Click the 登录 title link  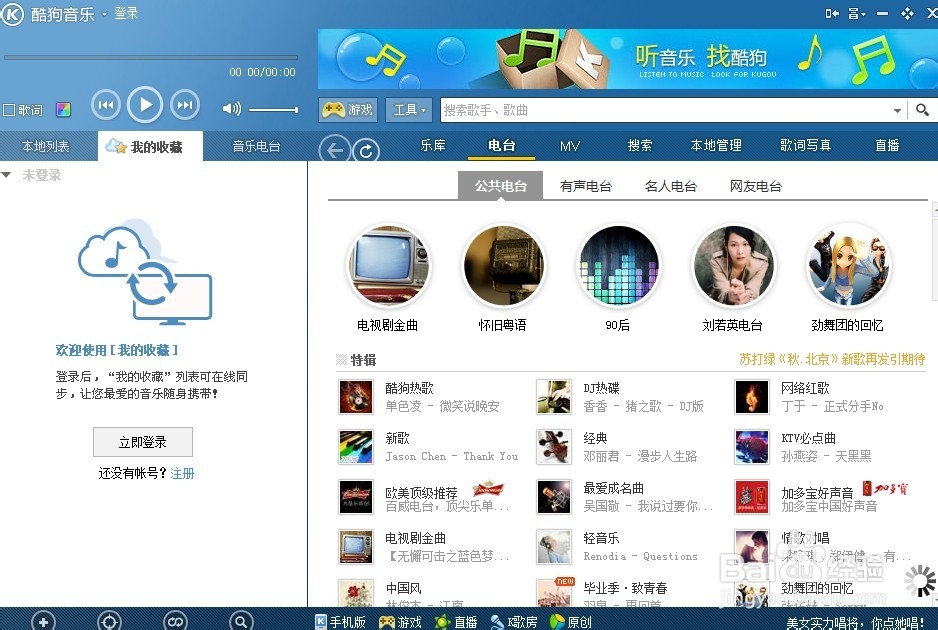126,13
